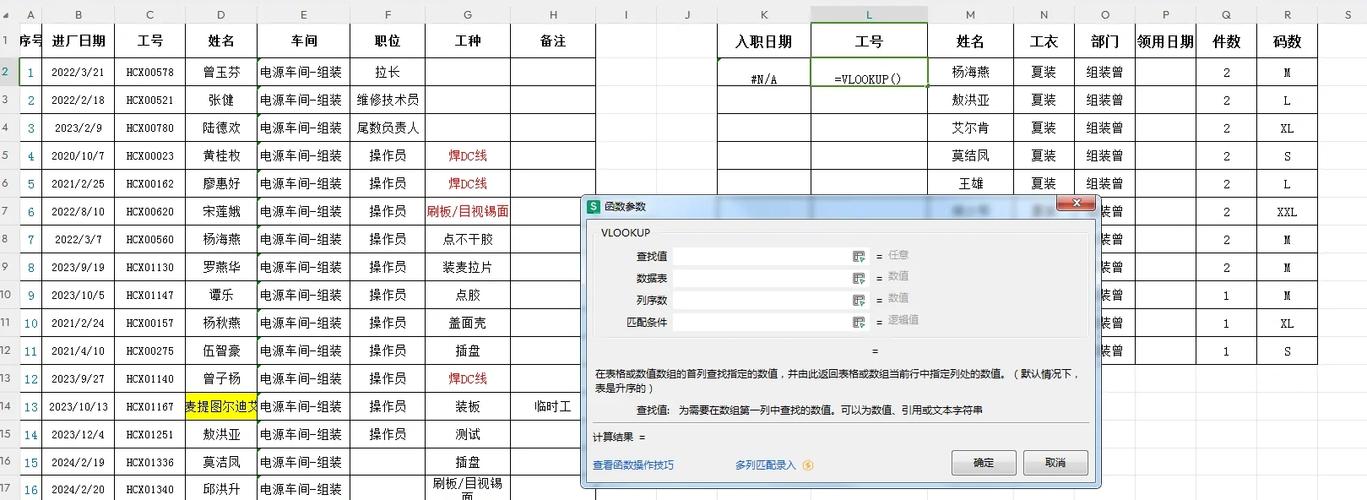Click the yellow-highlighted name cell 麦提图尔迪艾

tap(221, 407)
